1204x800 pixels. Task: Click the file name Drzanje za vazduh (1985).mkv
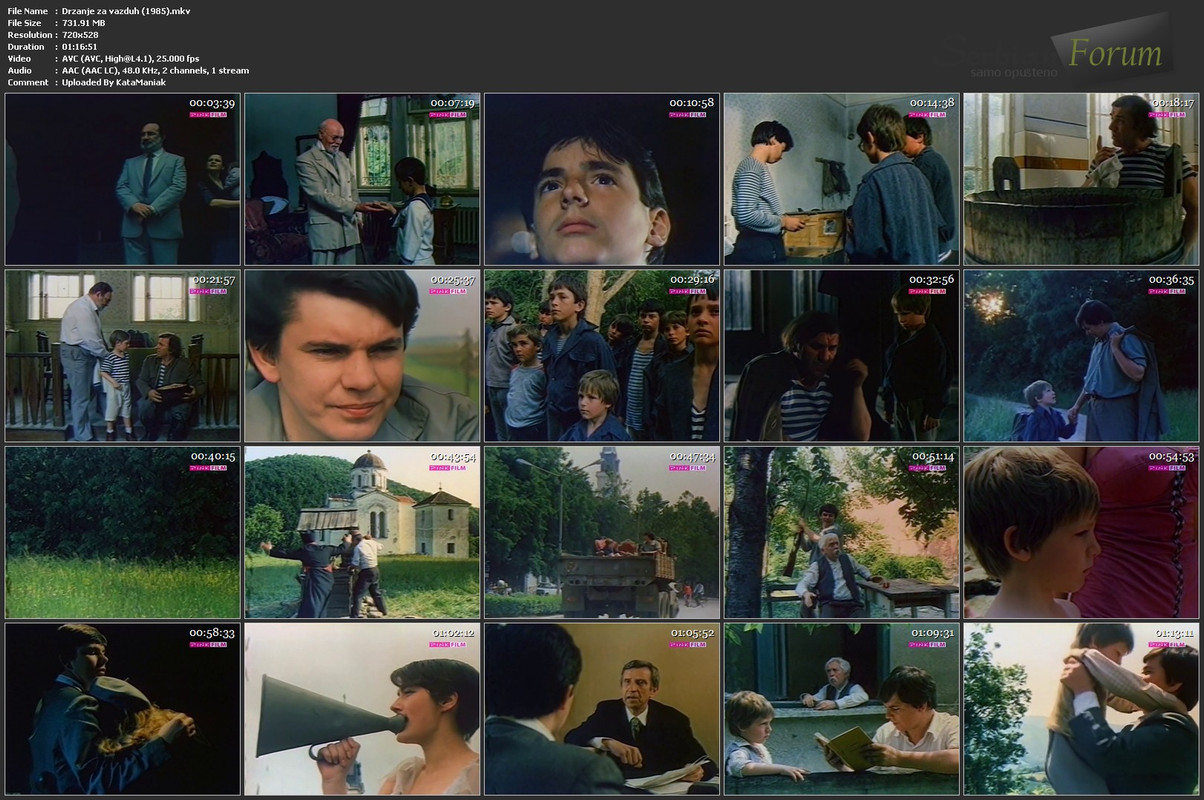(127, 10)
